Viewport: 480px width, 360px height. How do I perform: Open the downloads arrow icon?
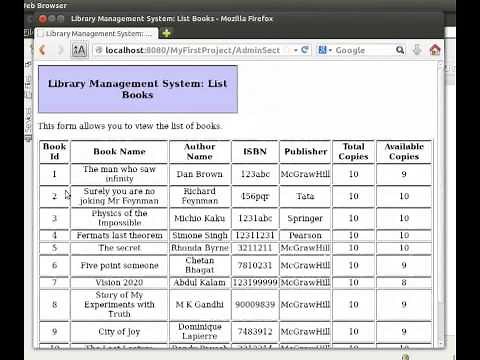[417, 50]
